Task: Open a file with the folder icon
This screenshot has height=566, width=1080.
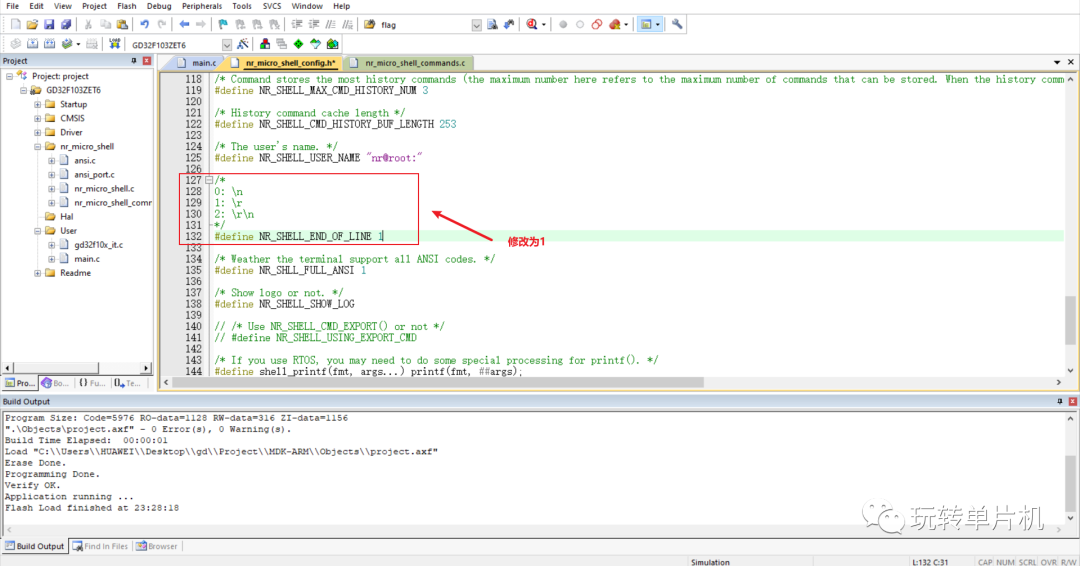Action: 32,24
